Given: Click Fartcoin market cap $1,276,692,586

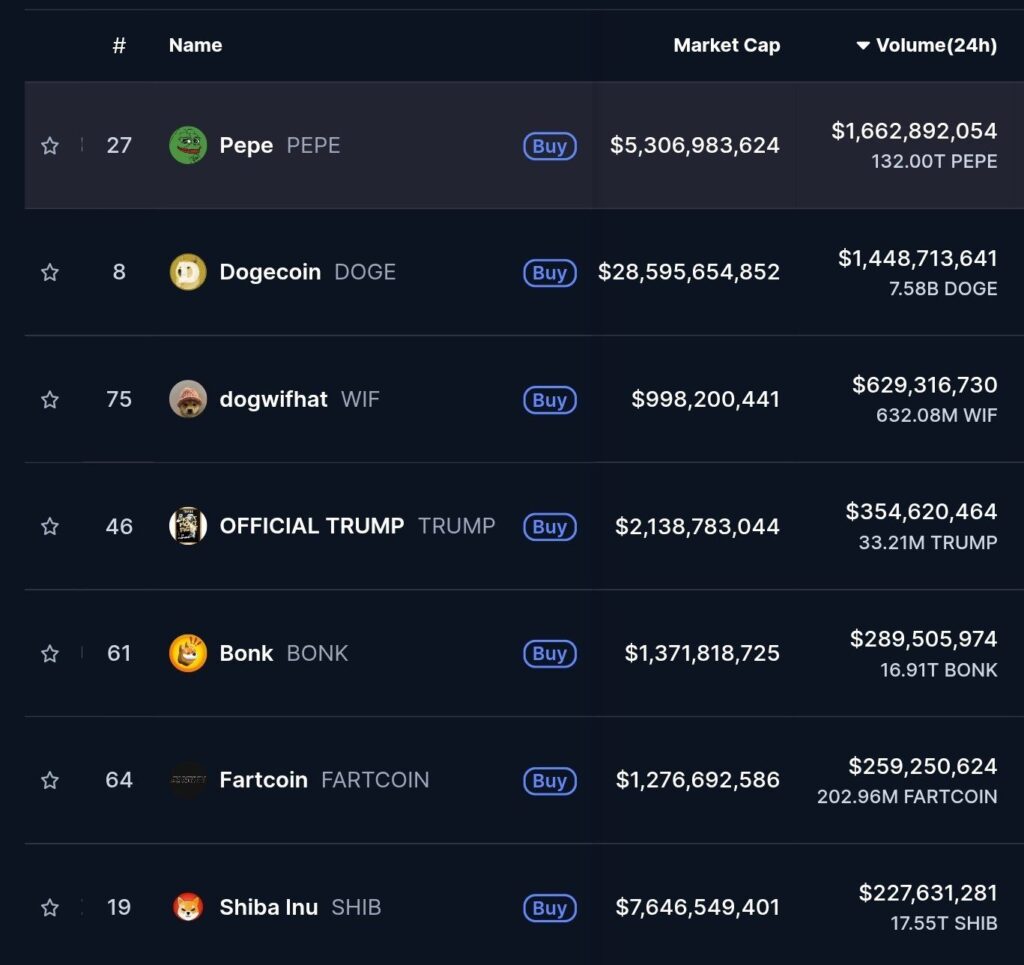Looking at the screenshot, I should click(697, 780).
